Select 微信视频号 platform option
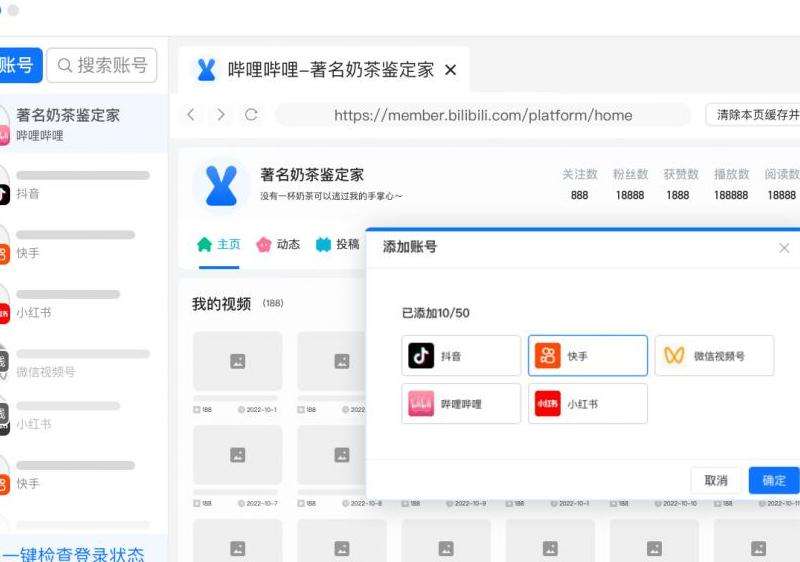Image resolution: width=800 pixels, height=562 pixels. pos(714,356)
